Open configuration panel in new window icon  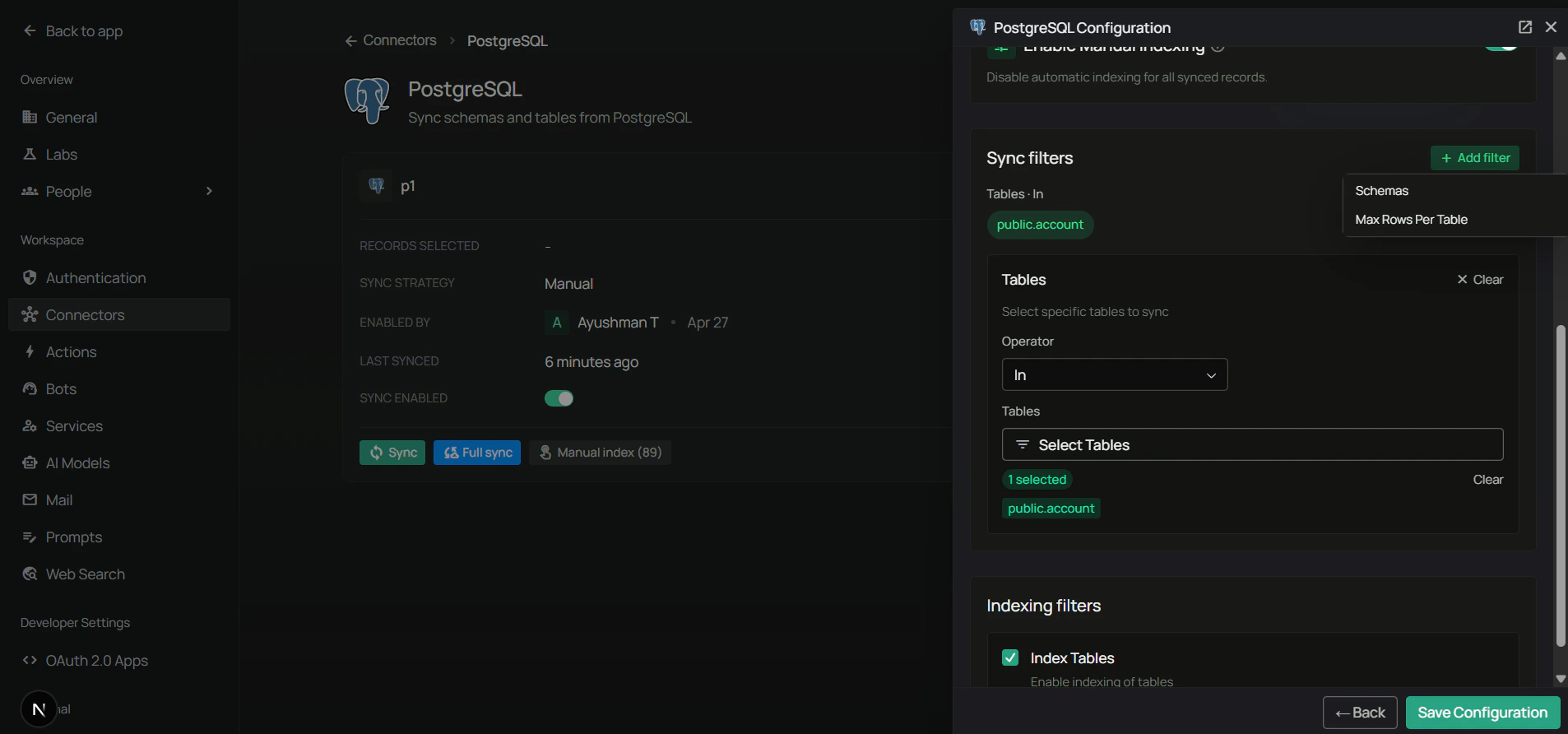1525,27
